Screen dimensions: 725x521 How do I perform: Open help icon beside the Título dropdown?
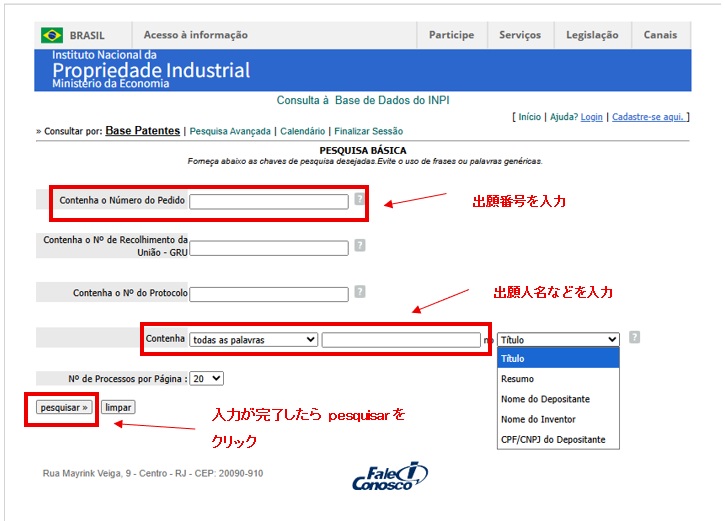click(x=634, y=337)
